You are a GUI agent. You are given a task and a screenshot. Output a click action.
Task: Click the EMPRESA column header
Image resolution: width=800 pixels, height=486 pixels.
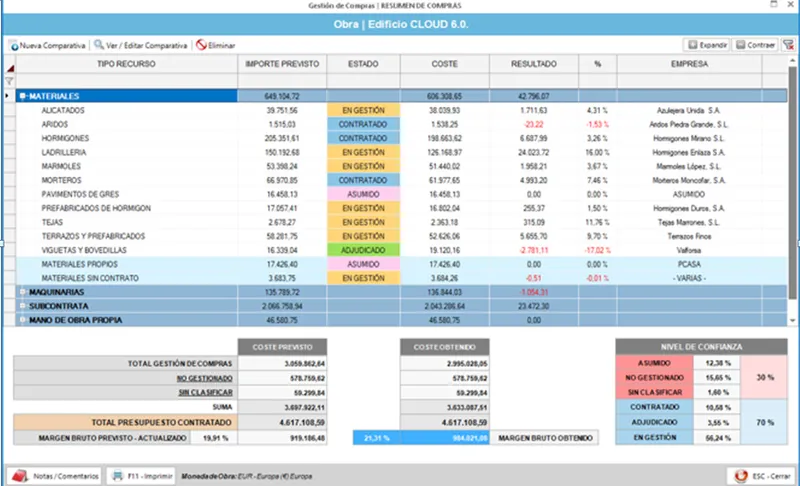[689, 64]
